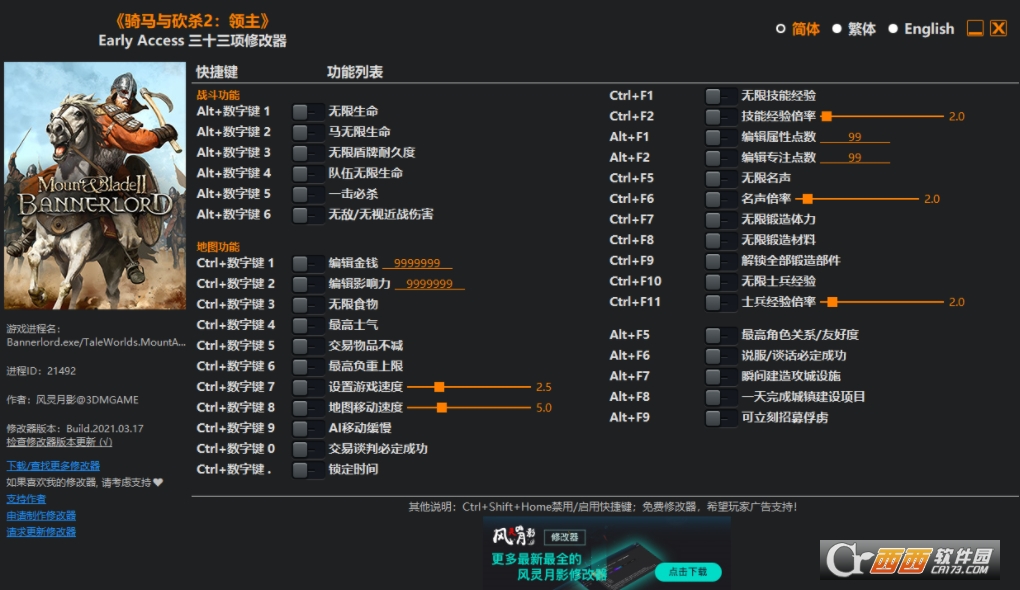Viewport: 1020px width, 590px height.
Task: Select 简体 language radio button
Action: pos(781,29)
